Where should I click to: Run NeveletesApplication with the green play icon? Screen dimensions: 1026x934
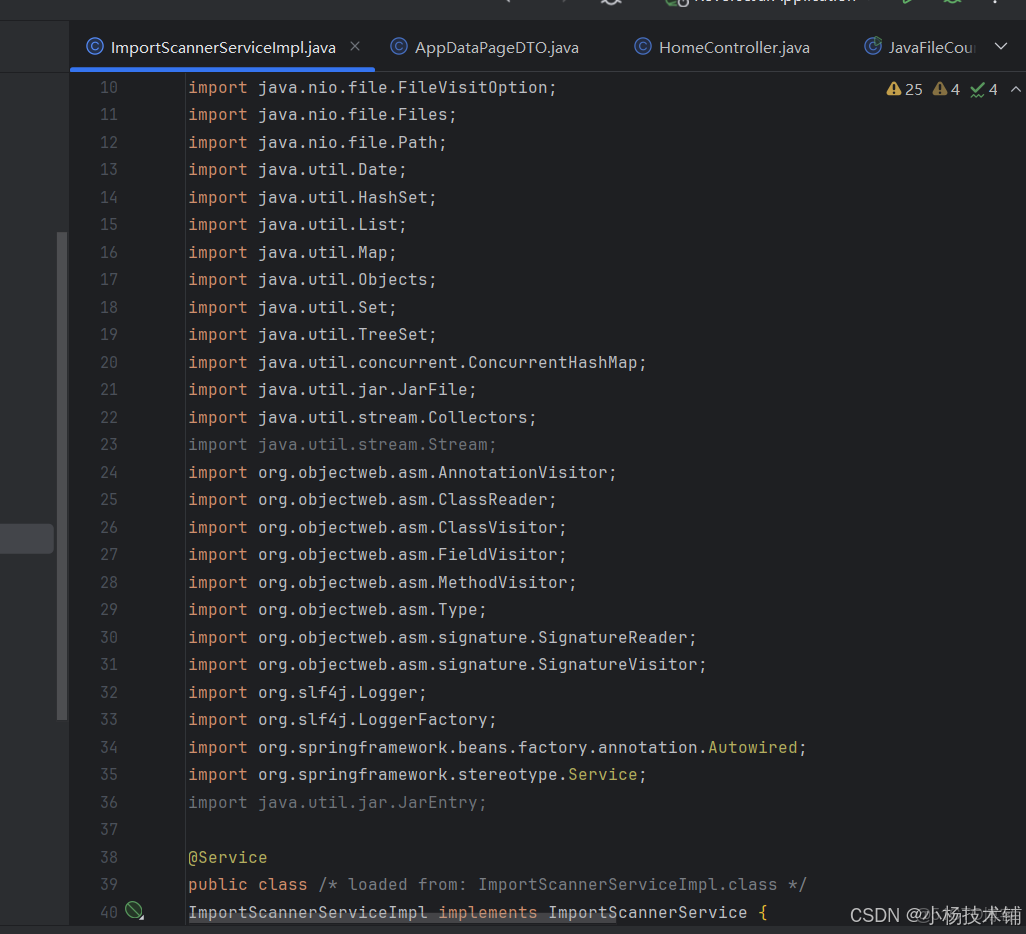(905, 4)
